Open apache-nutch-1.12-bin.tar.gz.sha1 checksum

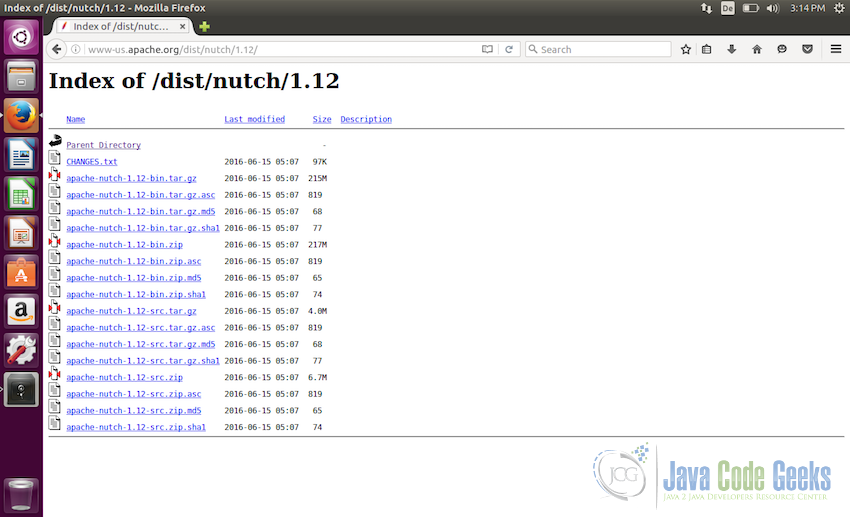(143, 228)
